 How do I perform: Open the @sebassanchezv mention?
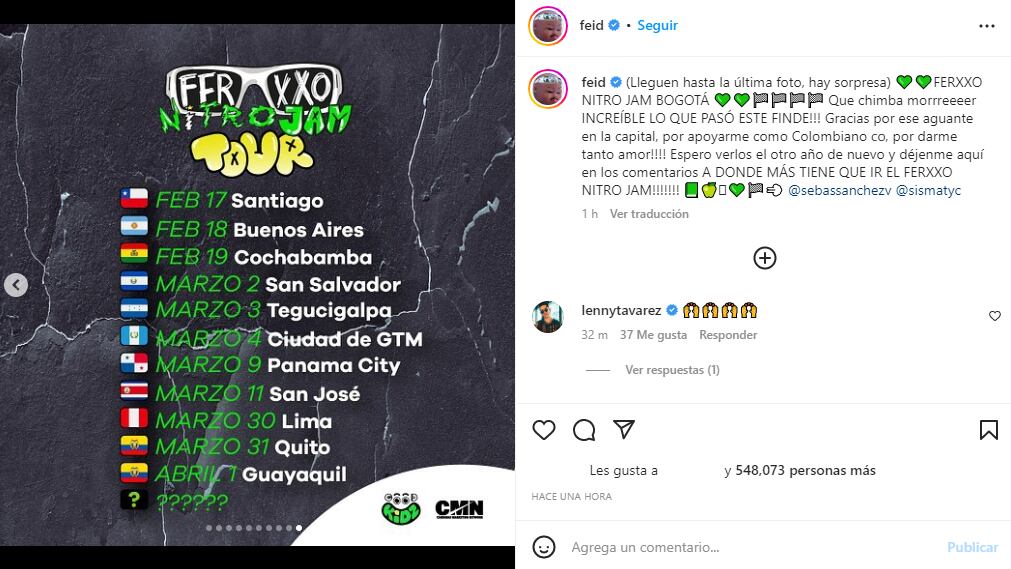[839, 190]
